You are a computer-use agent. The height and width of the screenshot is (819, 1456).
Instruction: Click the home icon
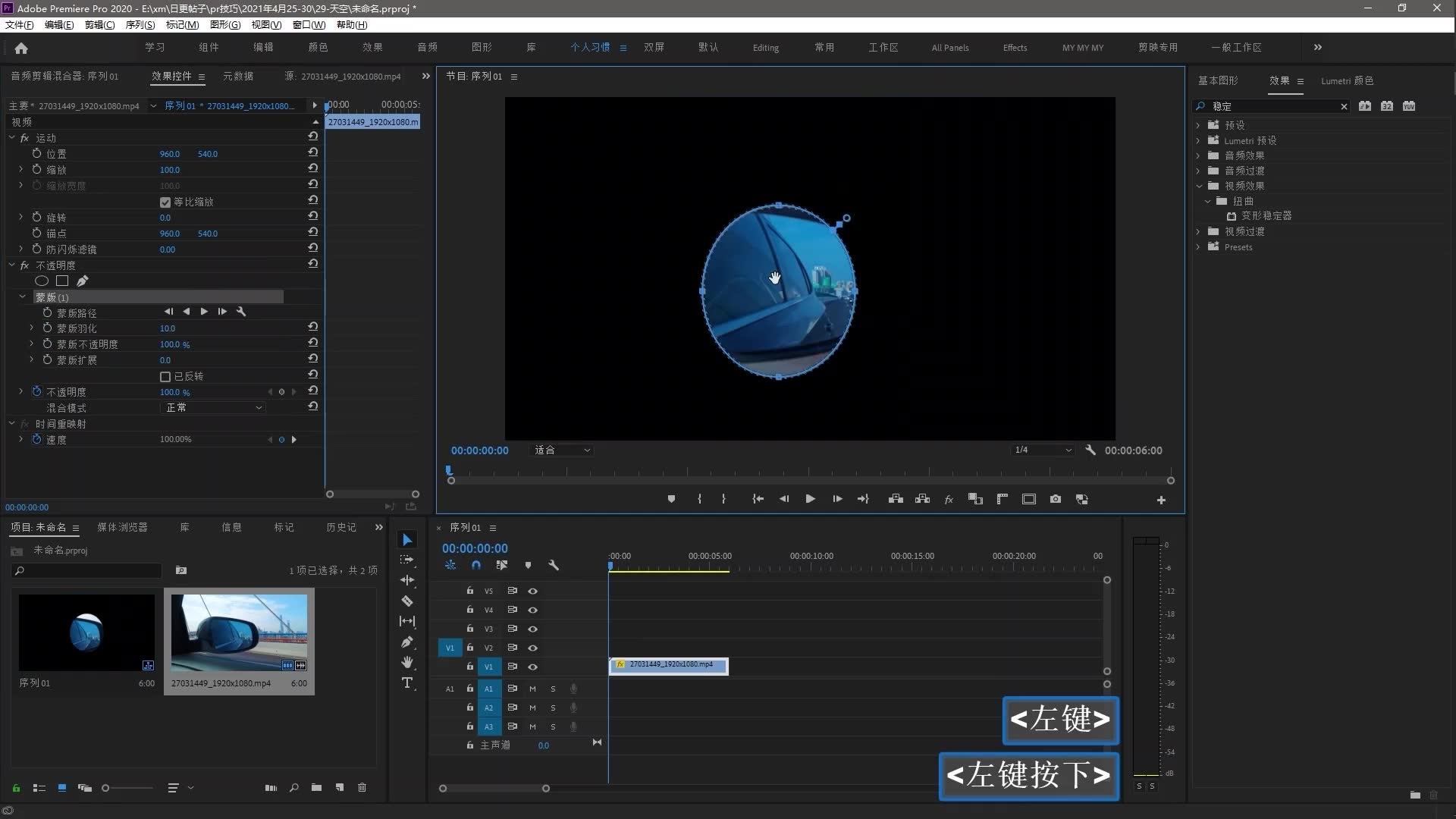pyautogui.click(x=21, y=48)
